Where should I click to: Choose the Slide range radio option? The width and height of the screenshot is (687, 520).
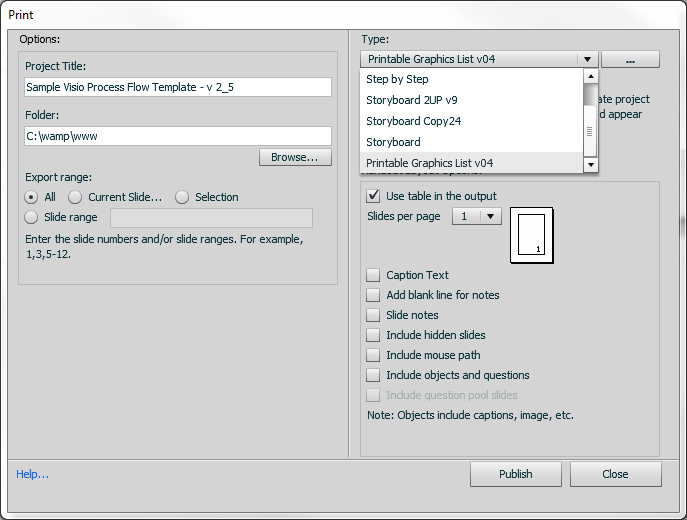[32, 217]
